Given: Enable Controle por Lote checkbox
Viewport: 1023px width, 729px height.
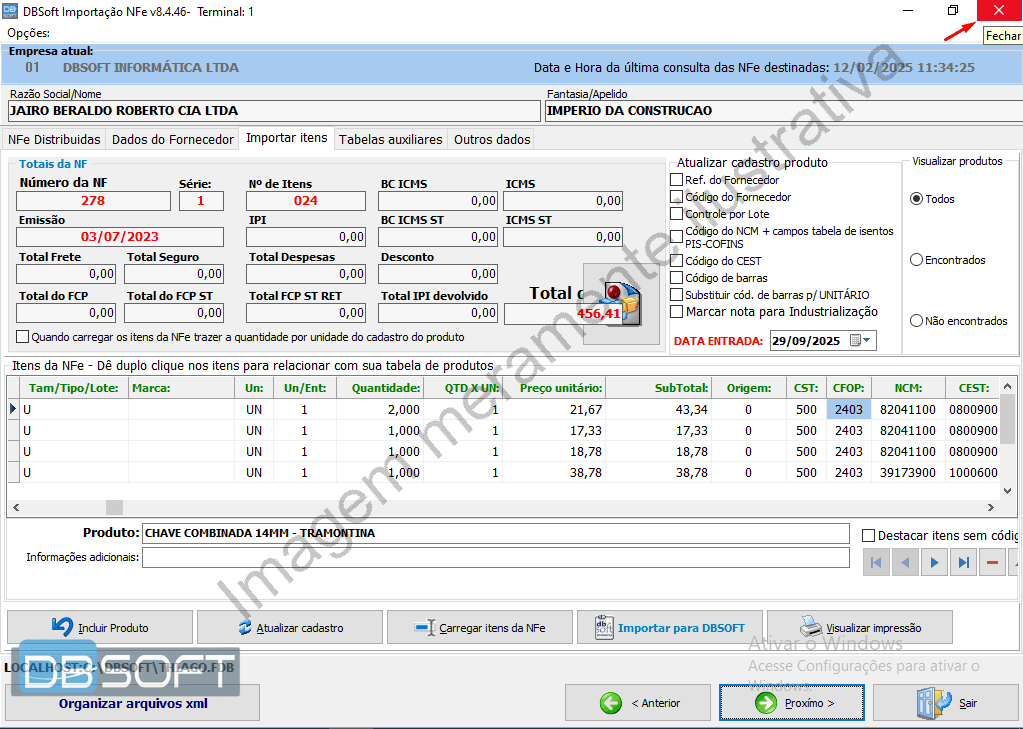Looking at the screenshot, I should click(x=677, y=214).
